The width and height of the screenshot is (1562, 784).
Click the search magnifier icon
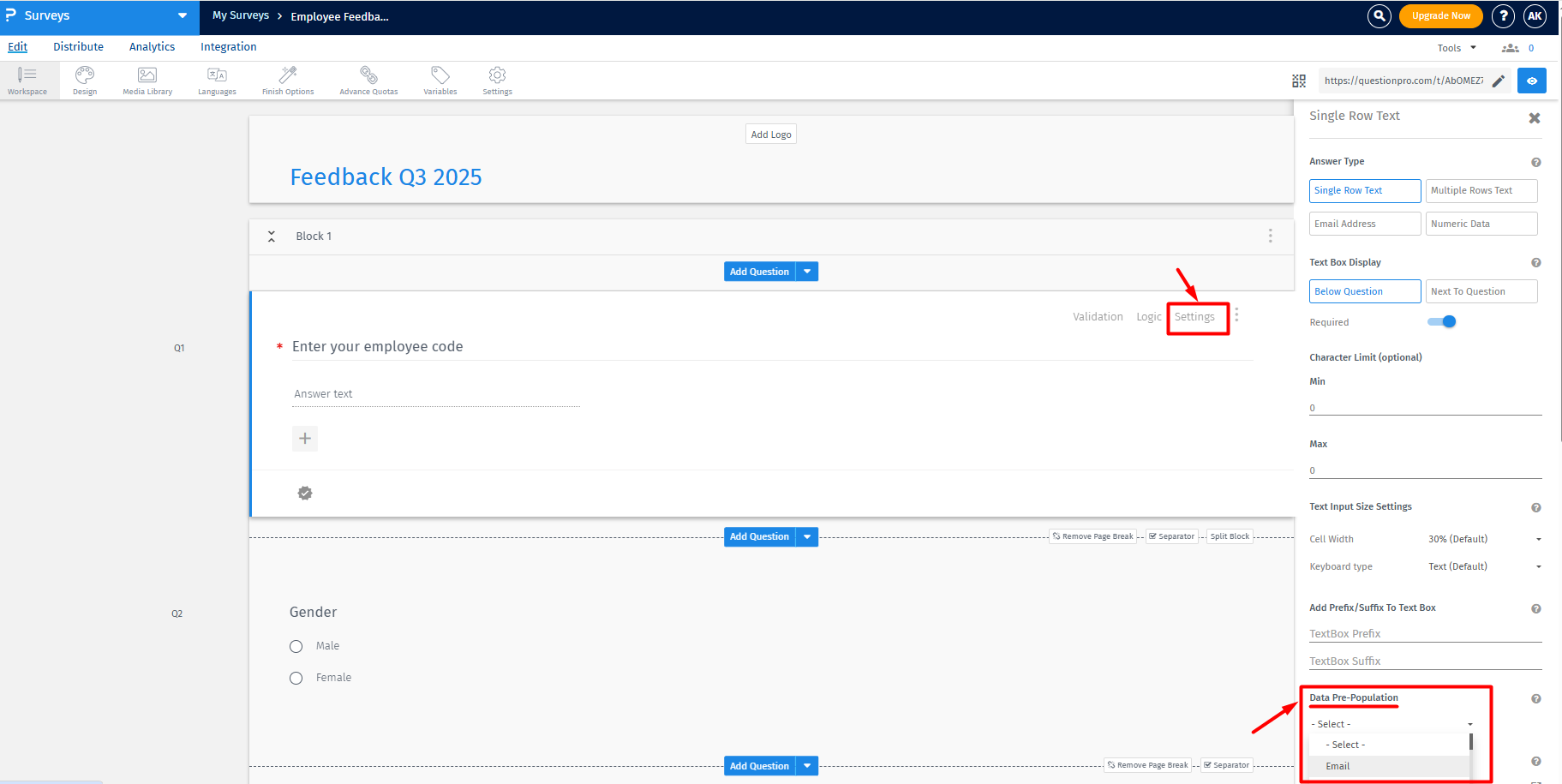(1379, 15)
